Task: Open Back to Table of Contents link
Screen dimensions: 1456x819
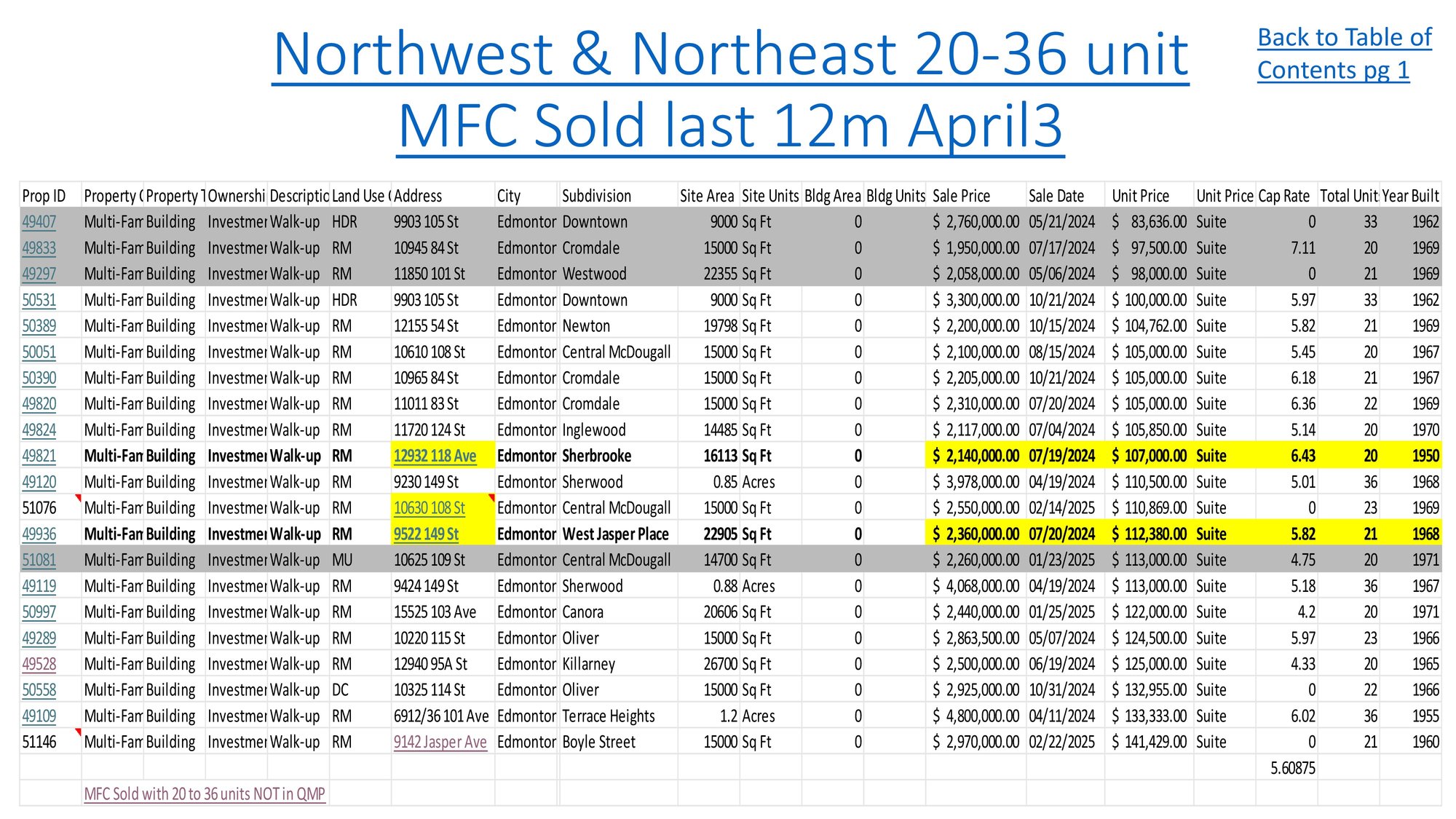Action: [1344, 54]
